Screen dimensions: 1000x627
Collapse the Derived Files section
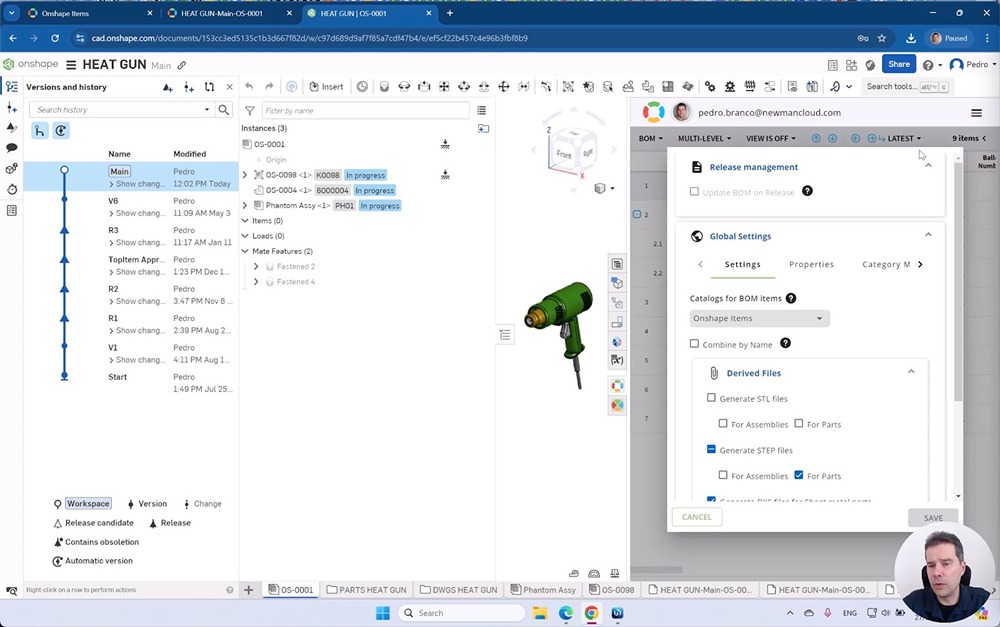(911, 372)
